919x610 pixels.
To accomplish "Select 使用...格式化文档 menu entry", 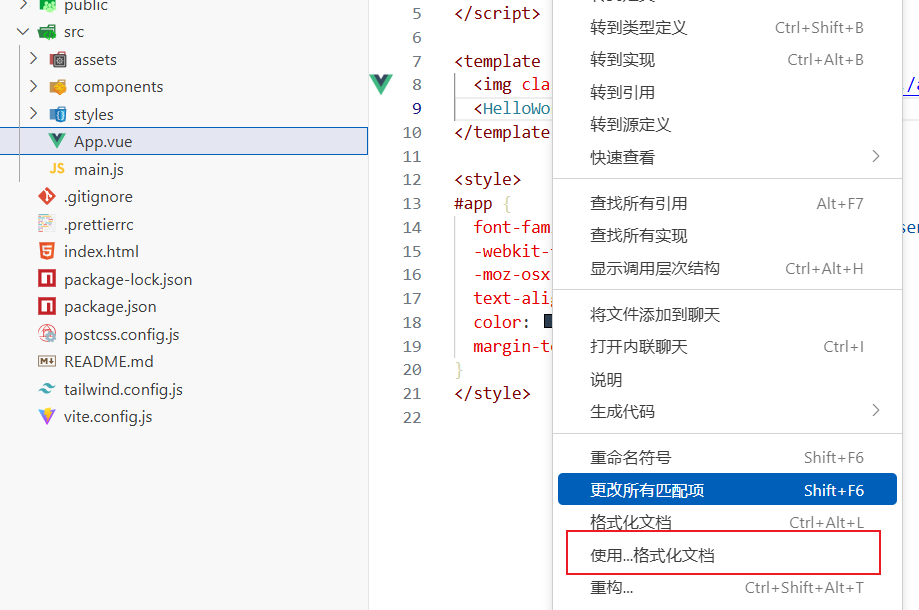I will pos(727,555).
